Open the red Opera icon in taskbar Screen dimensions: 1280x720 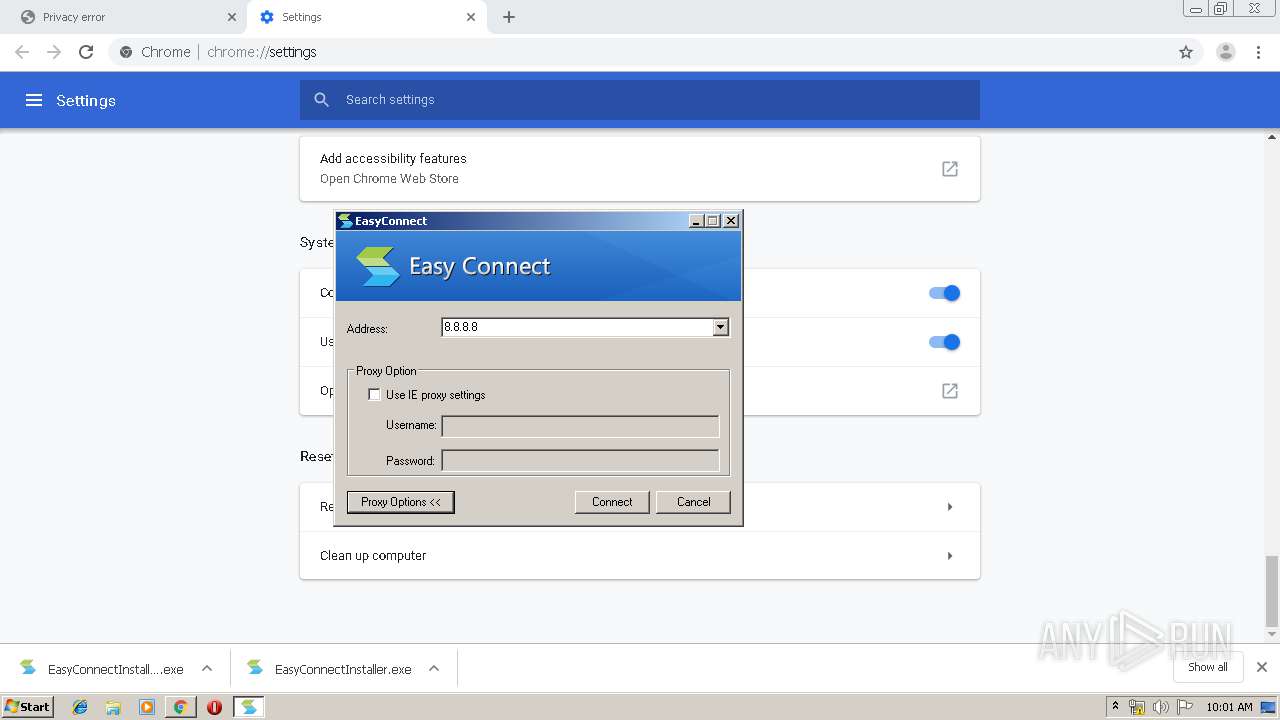214,707
